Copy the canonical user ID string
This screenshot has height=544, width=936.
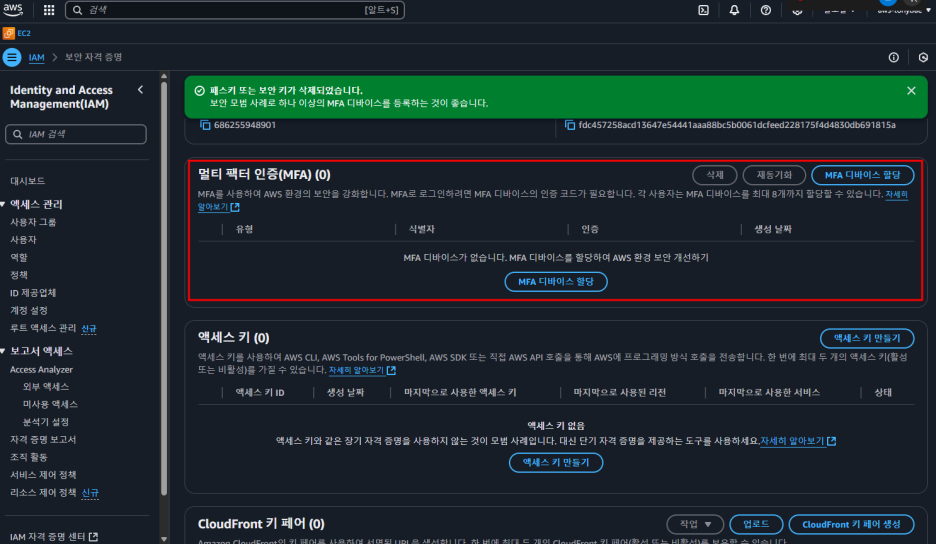(x=569, y=125)
